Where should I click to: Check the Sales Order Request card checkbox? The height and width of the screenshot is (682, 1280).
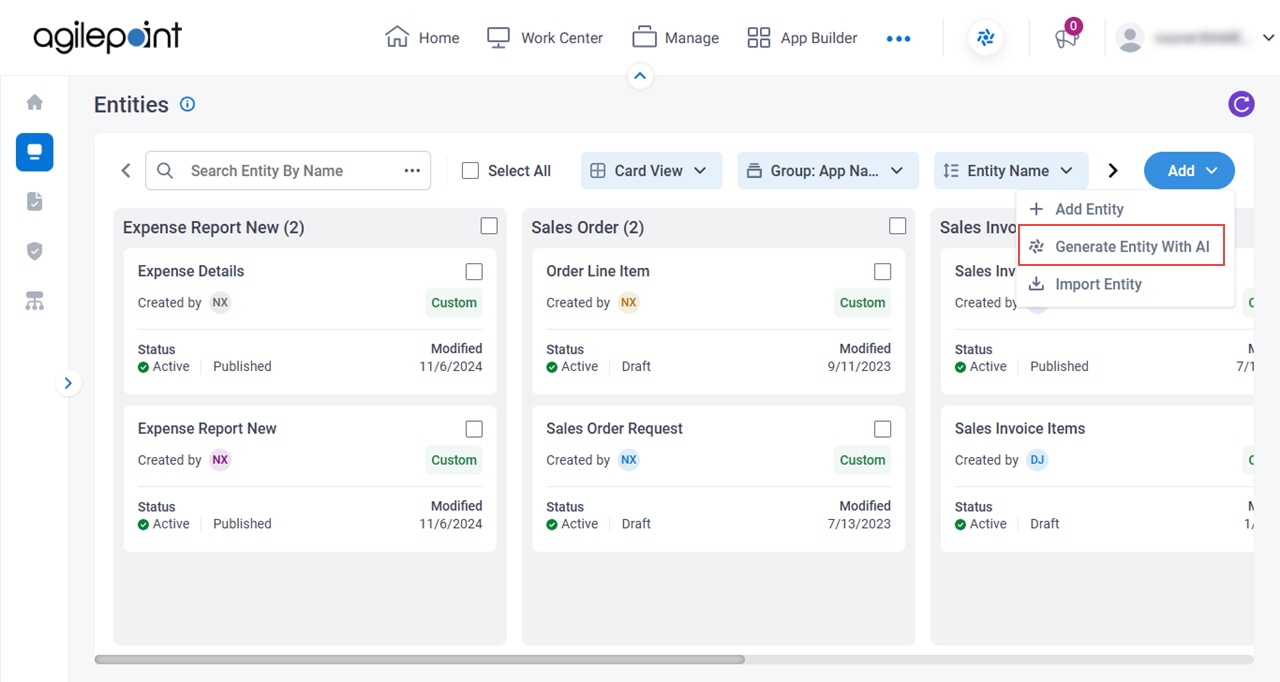tap(882, 429)
